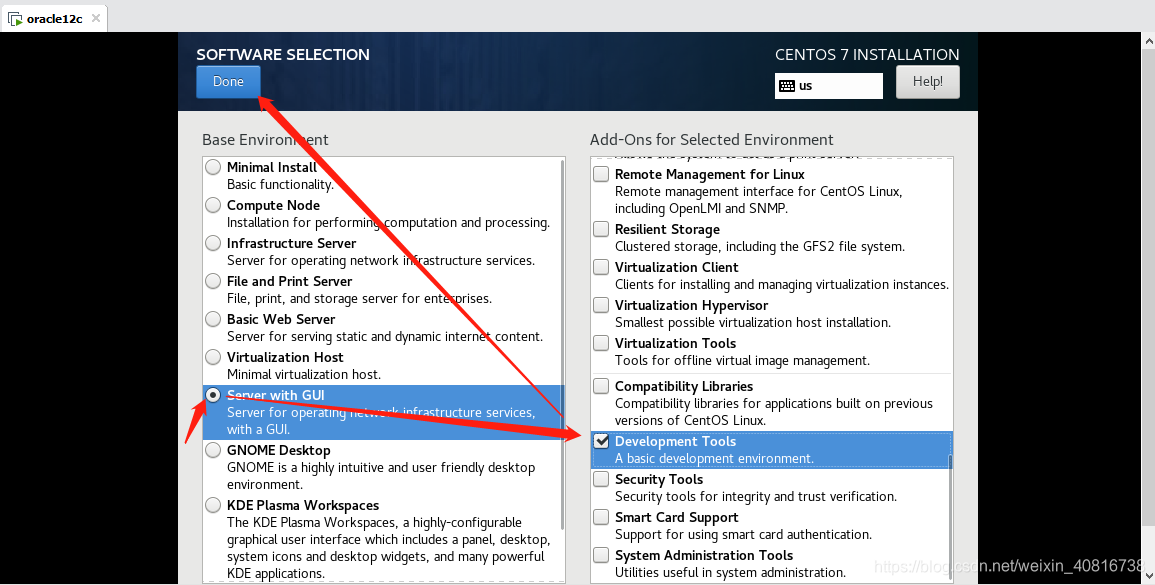This screenshot has height=585, width=1155.
Task: Click the oracle12c VM tab icon
Action: (15, 19)
